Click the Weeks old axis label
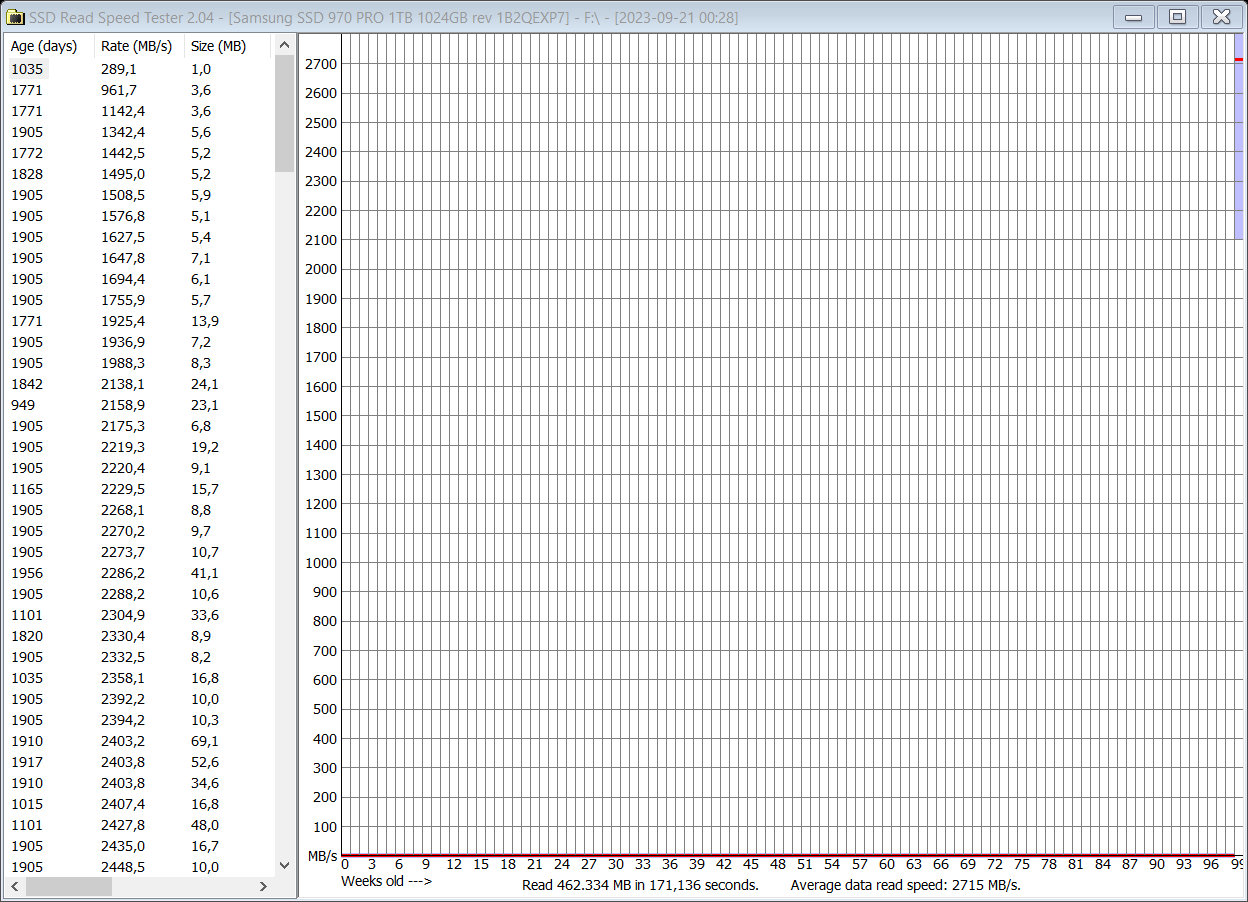Image resolution: width=1248 pixels, height=902 pixels. tap(385, 881)
